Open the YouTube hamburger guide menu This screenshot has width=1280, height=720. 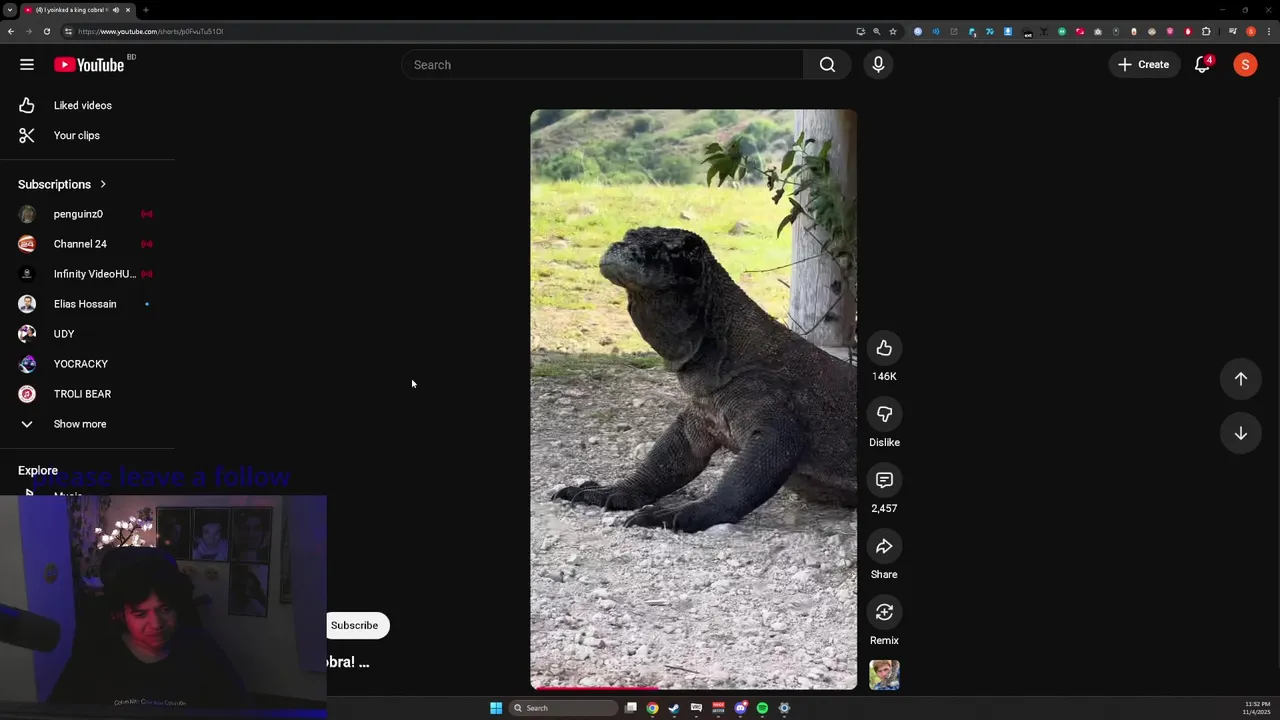tap(27, 65)
